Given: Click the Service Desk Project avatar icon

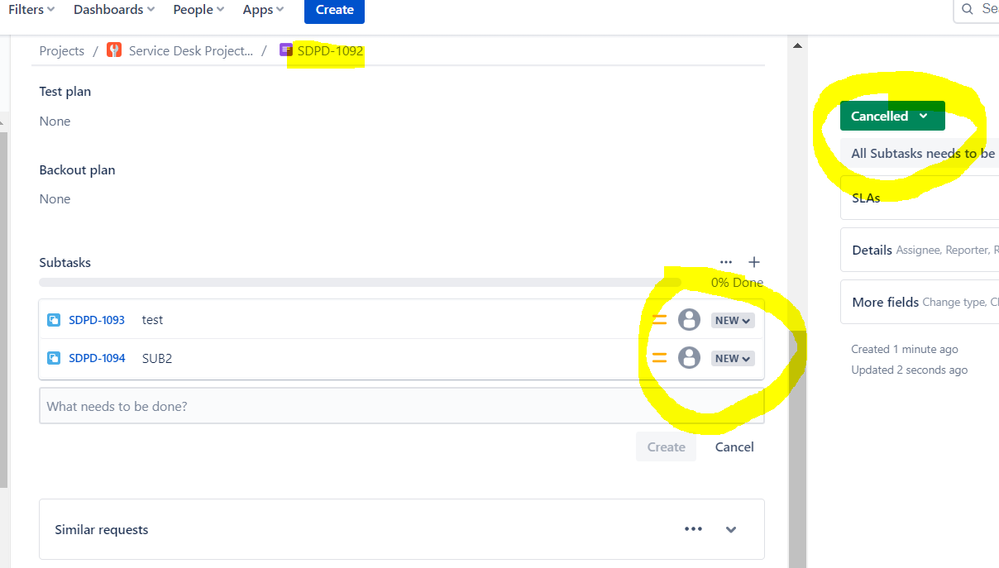Looking at the screenshot, I should [x=114, y=50].
